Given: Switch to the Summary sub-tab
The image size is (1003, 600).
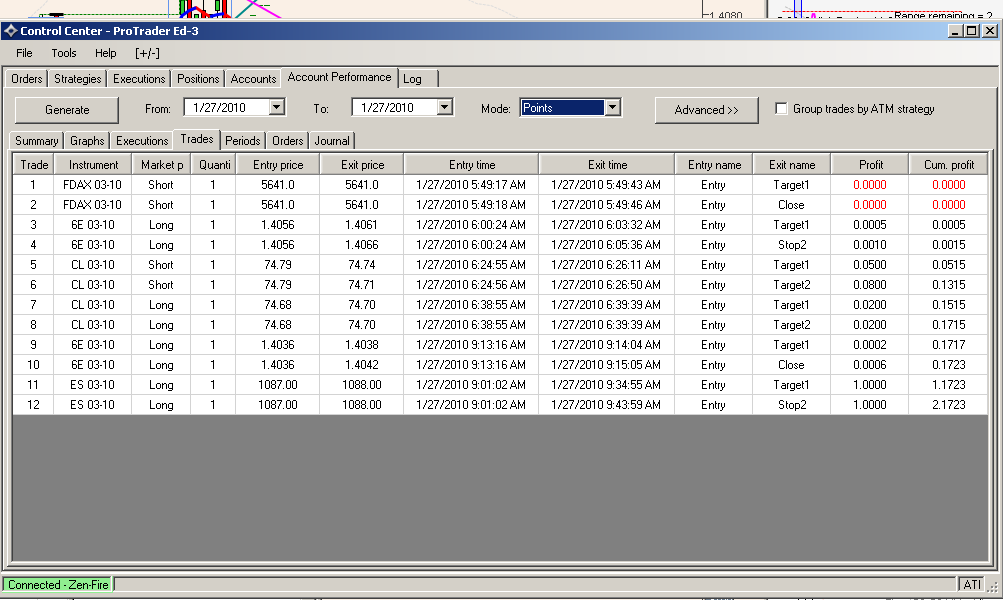Looking at the screenshot, I should 36,141.
